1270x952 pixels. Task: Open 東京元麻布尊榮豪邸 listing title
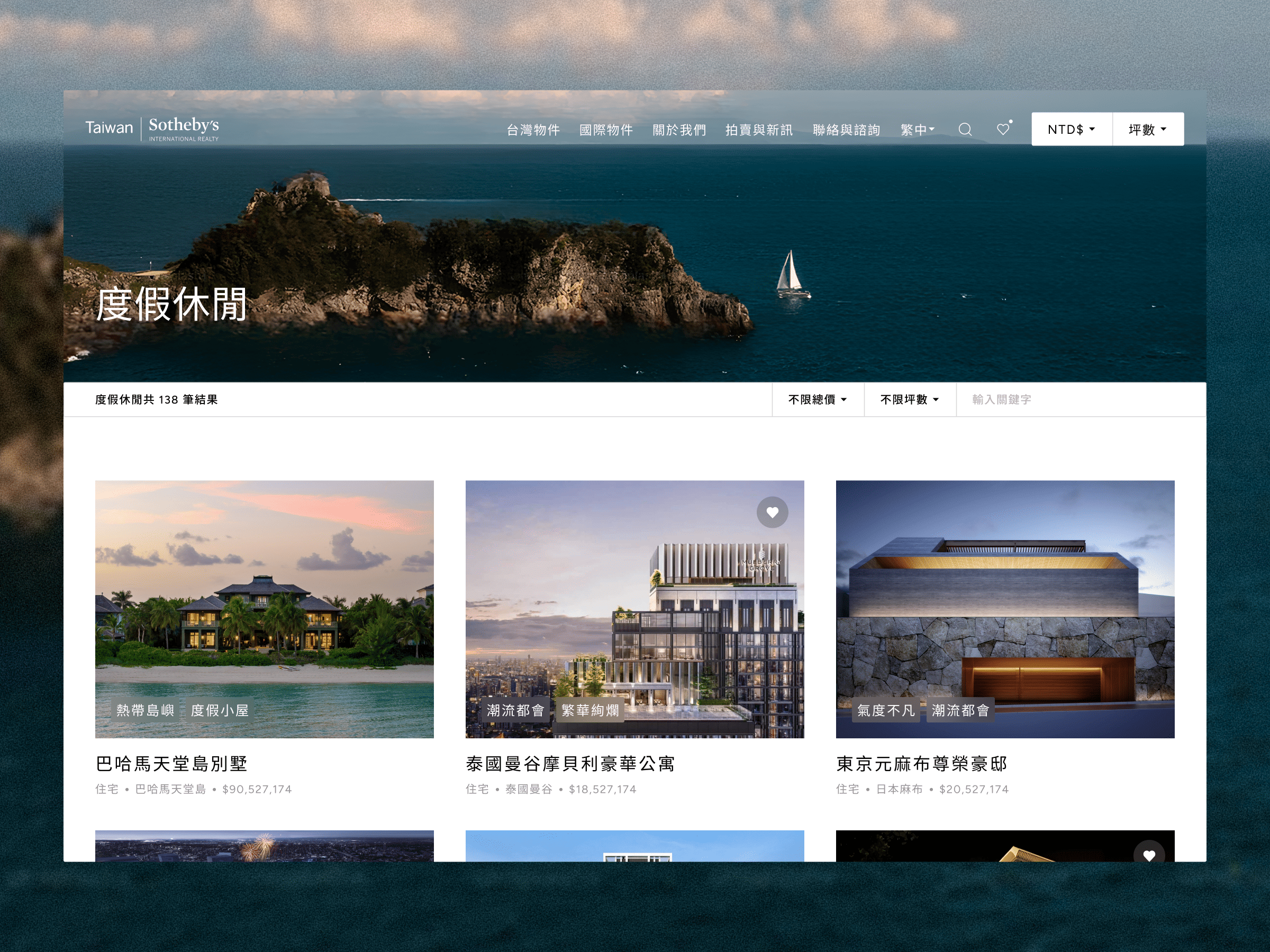[921, 764]
